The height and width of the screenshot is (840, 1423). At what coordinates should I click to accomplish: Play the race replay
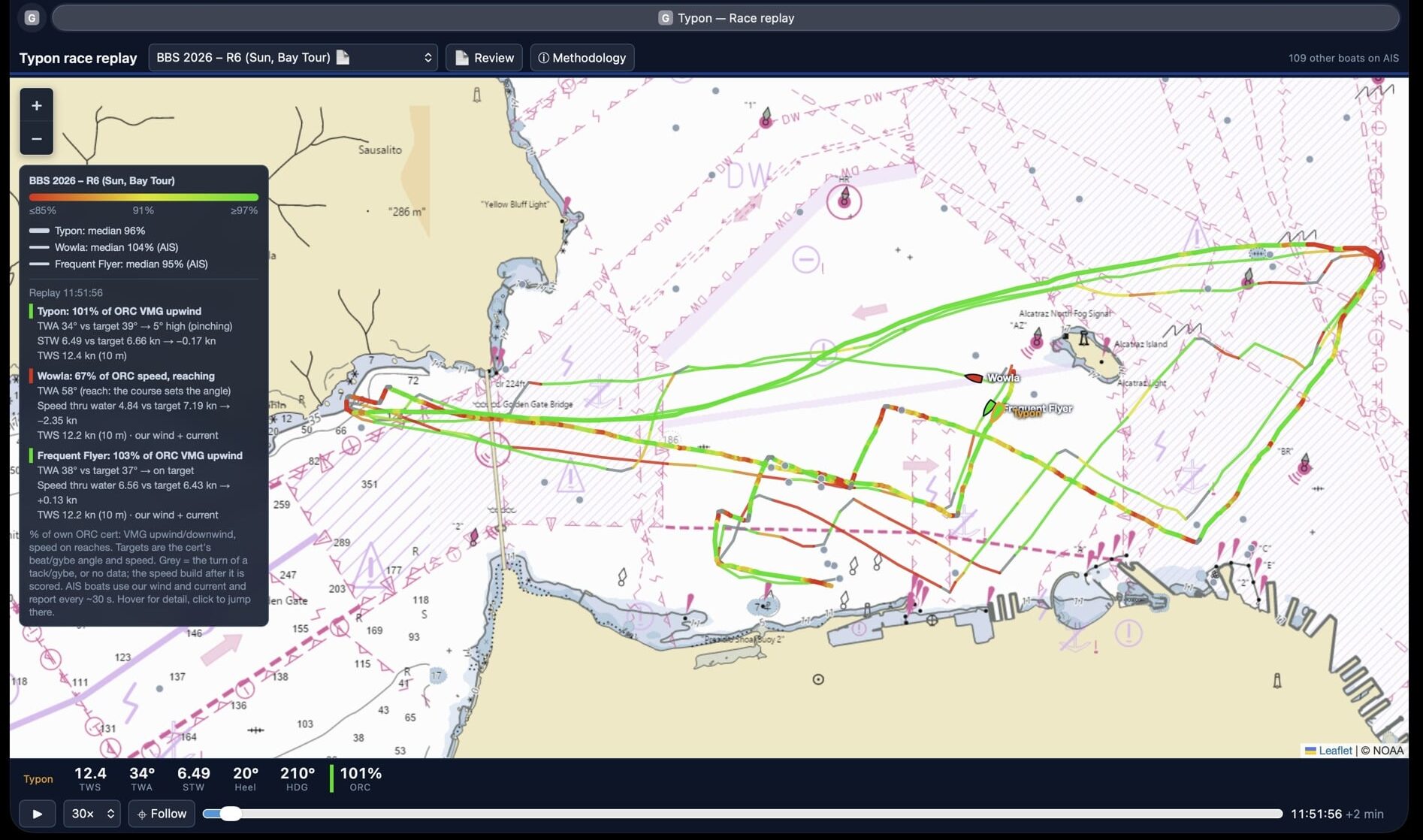(x=38, y=814)
